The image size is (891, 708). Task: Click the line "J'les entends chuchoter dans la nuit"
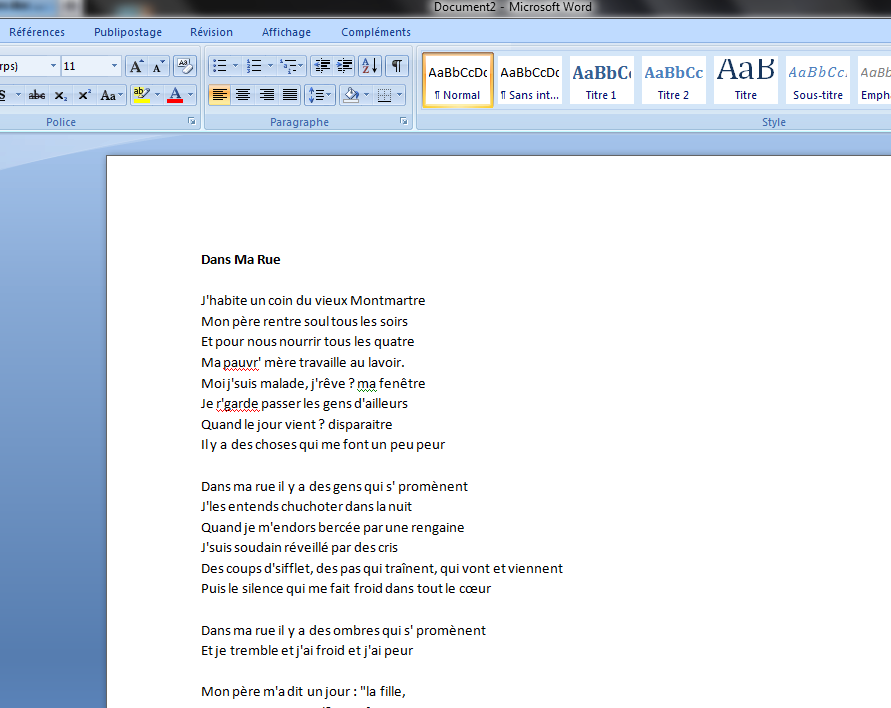click(x=306, y=507)
